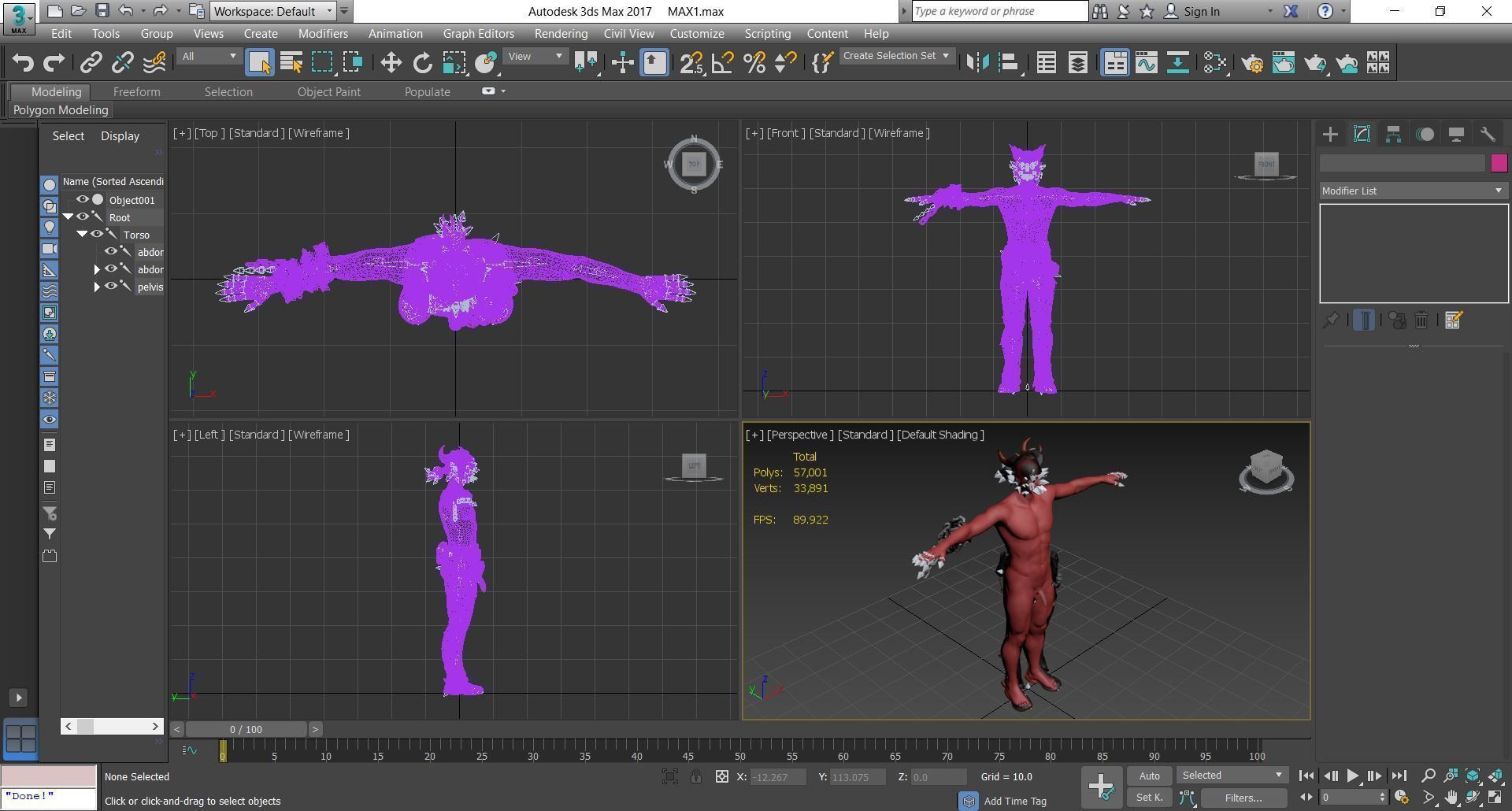Viewport: 1512px width, 811px height.
Task: Click Add Time Tag label
Action: 1015,801
